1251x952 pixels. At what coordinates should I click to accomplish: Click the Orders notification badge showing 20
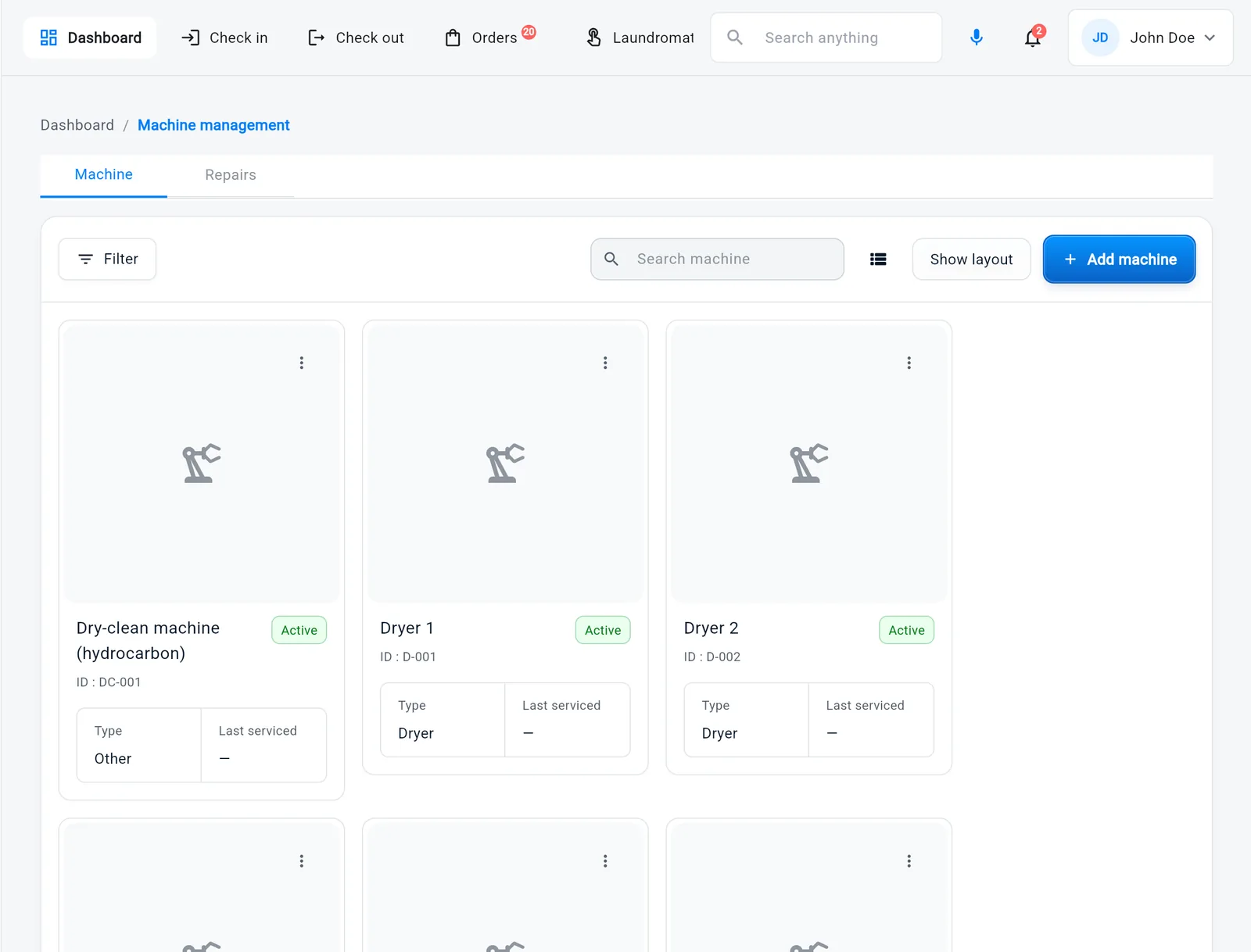tap(529, 32)
